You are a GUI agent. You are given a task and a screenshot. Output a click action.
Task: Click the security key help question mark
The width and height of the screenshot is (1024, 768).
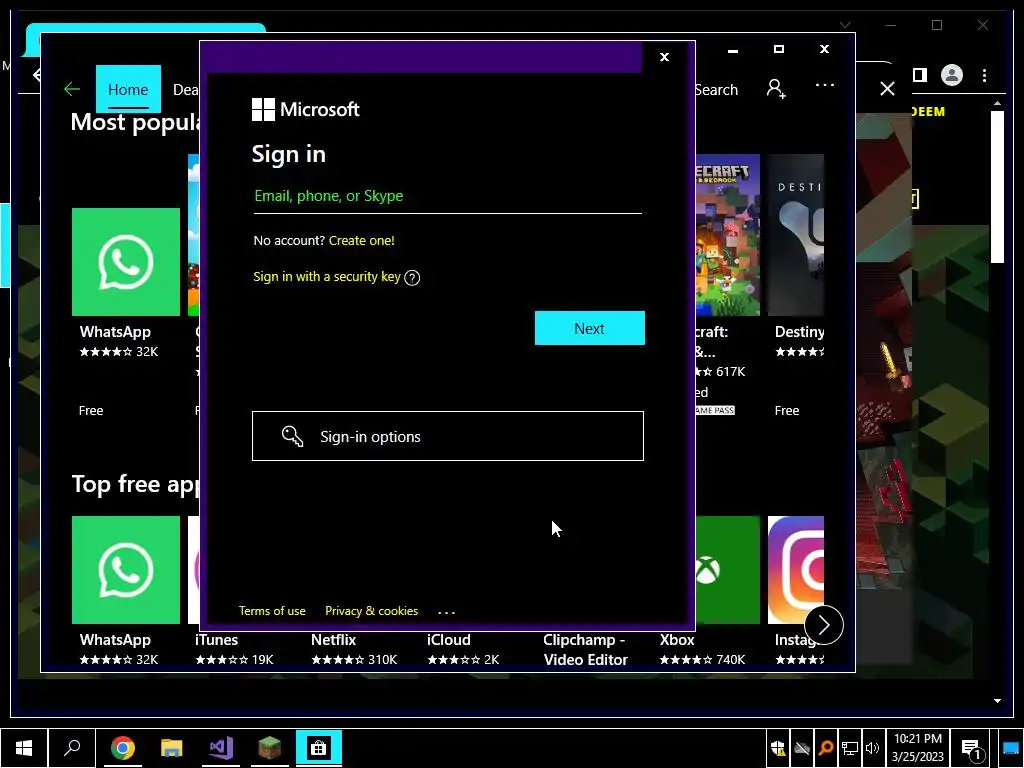point(412,278)
